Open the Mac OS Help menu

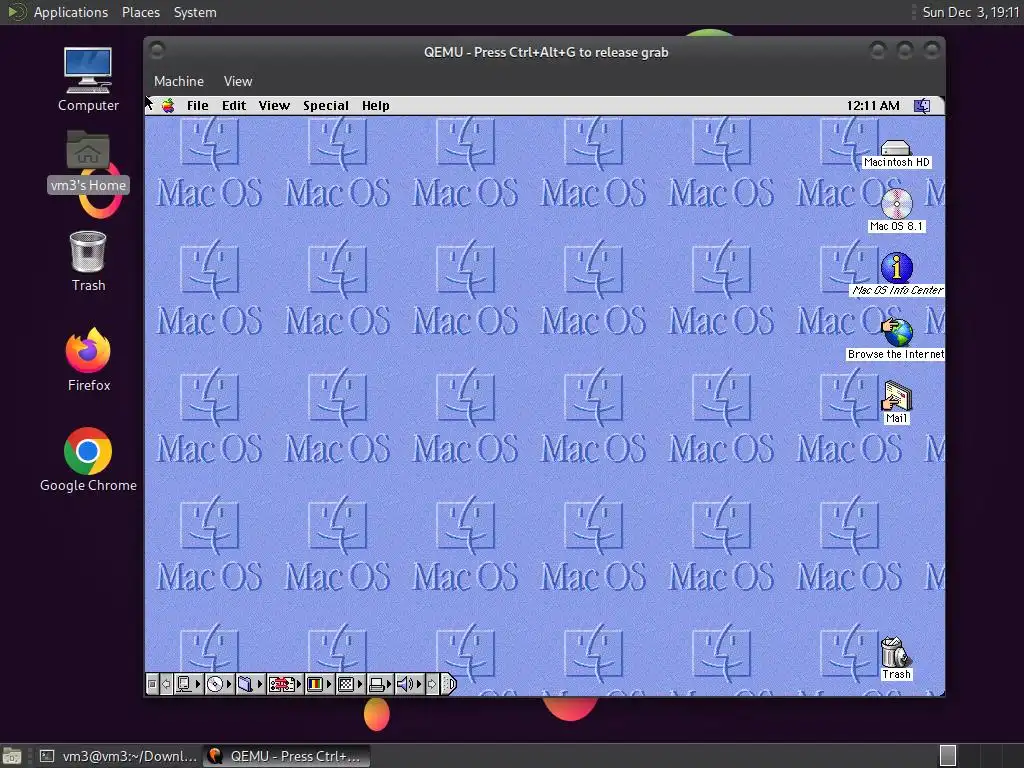[x=376, y=106]
